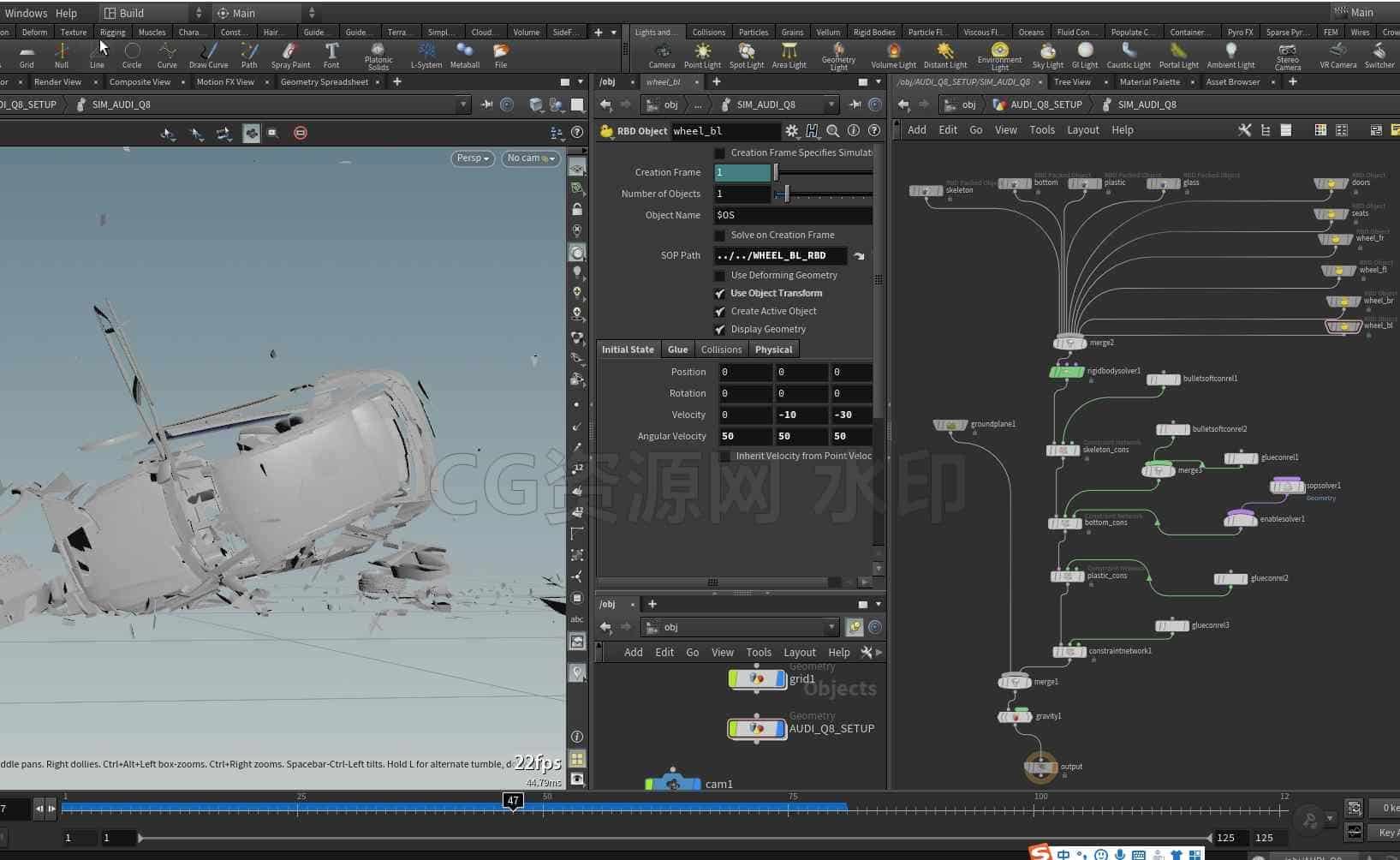Enable Solve on Creation Frame checkbox

click(720, 236)
